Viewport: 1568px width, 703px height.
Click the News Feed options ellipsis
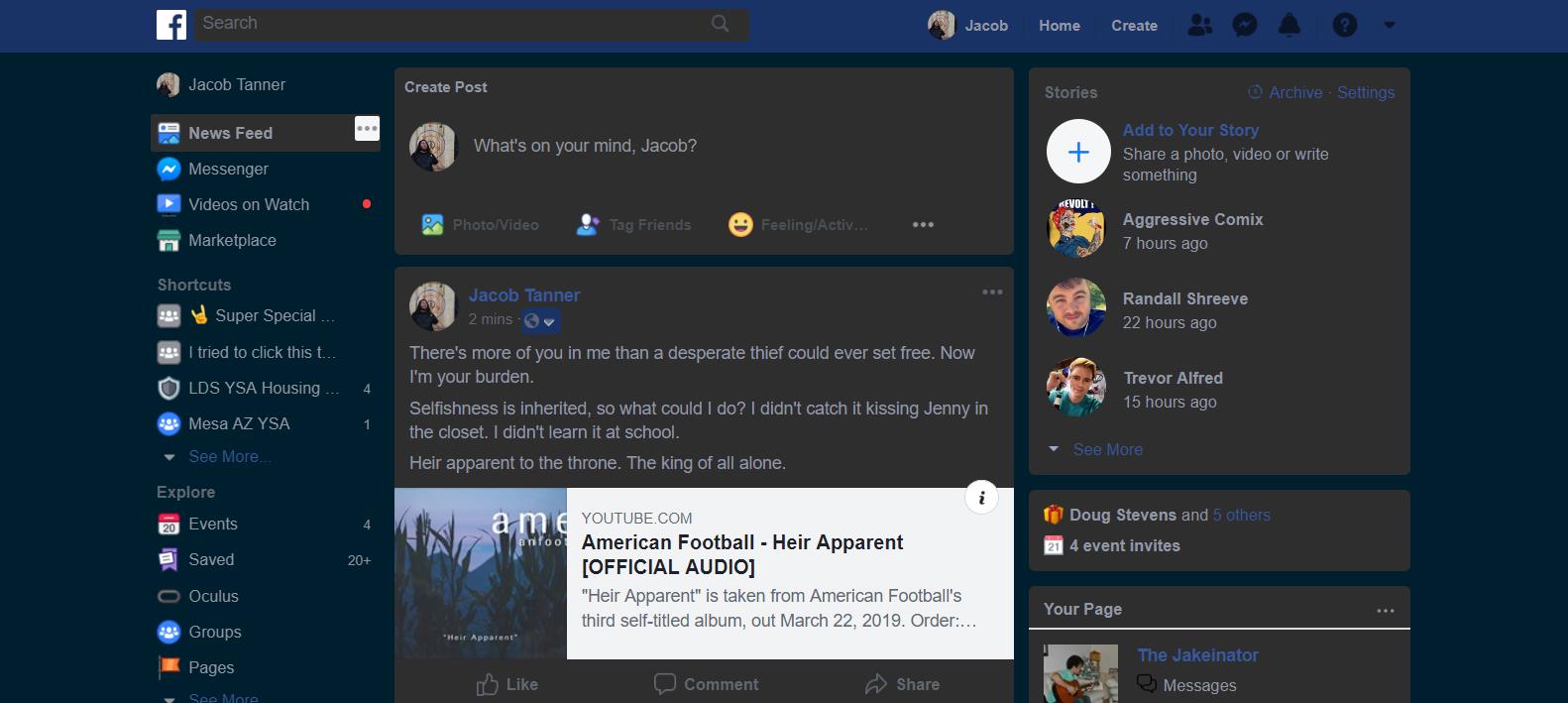point(367,129)
